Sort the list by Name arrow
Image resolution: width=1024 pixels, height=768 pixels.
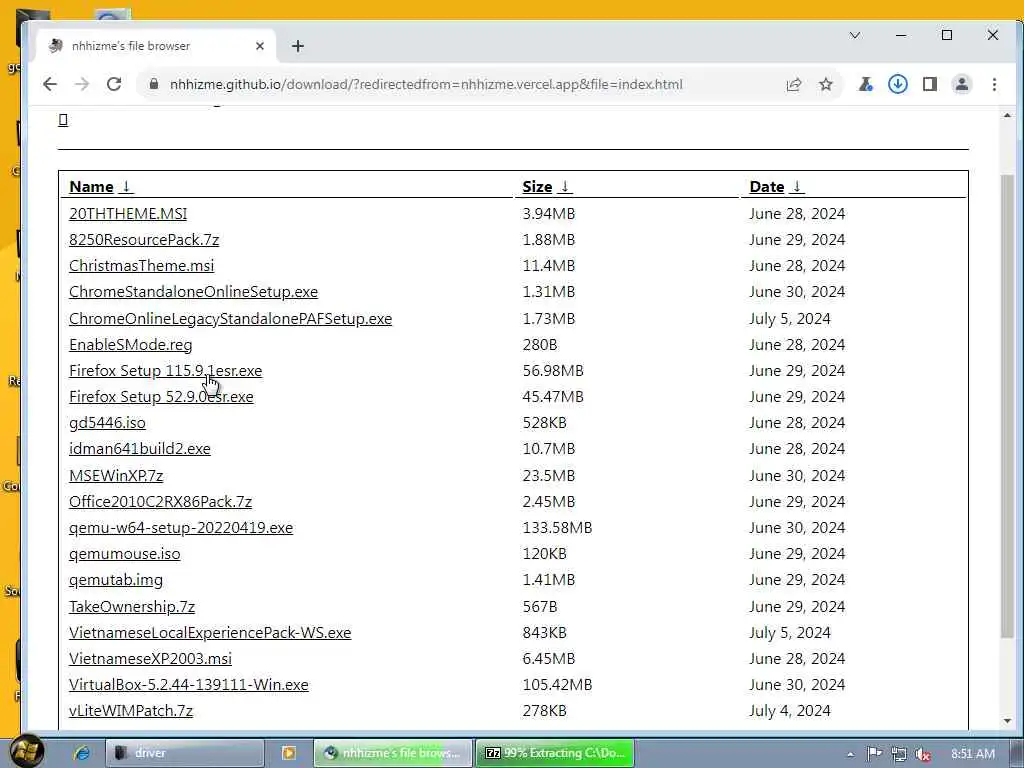[126, 187]
